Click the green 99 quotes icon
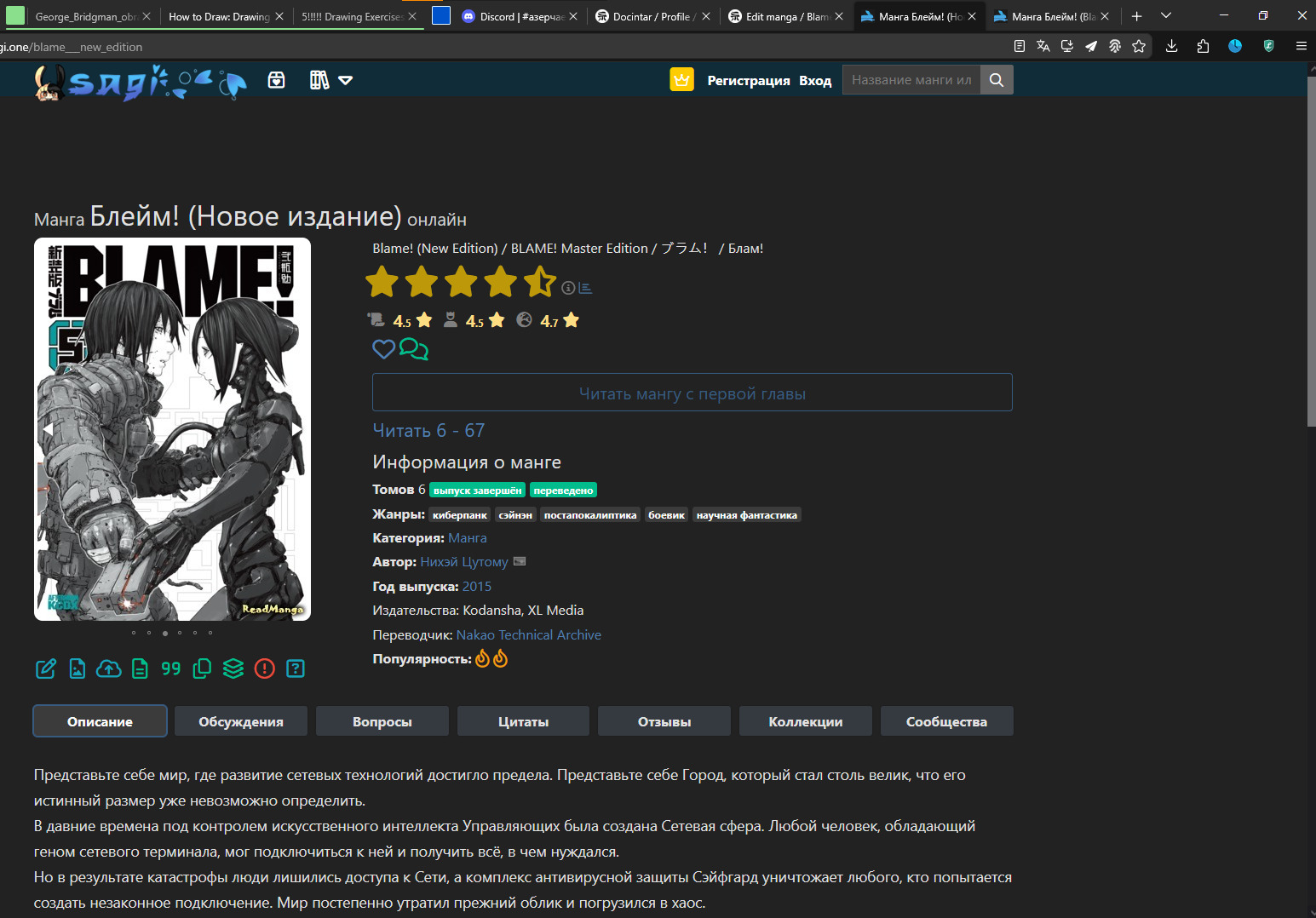The height and width of the screenshot is (918, 1316). (171, 669)
